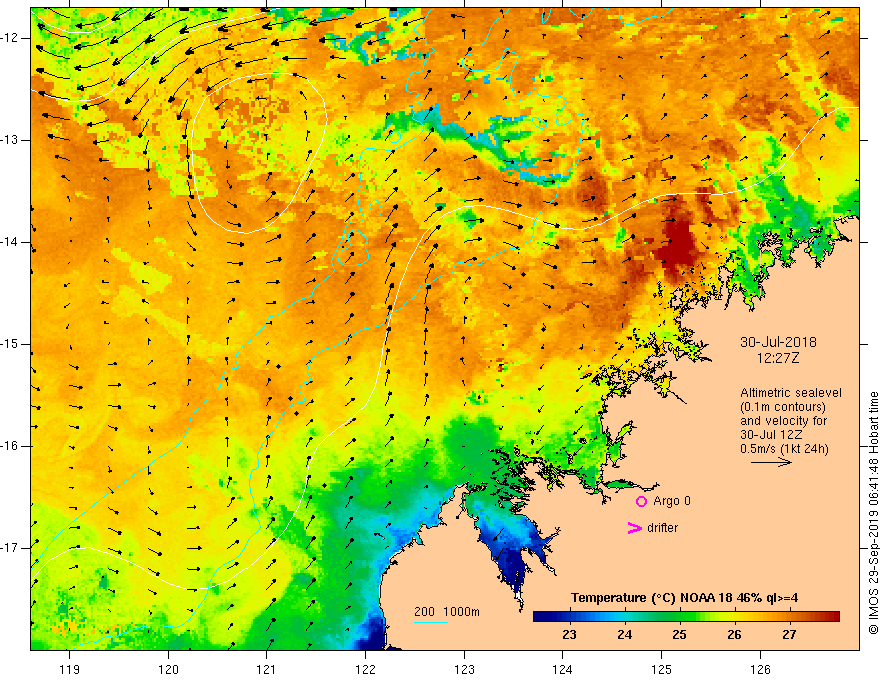Click the colorbar tick label '27'

tap(789, 635)
